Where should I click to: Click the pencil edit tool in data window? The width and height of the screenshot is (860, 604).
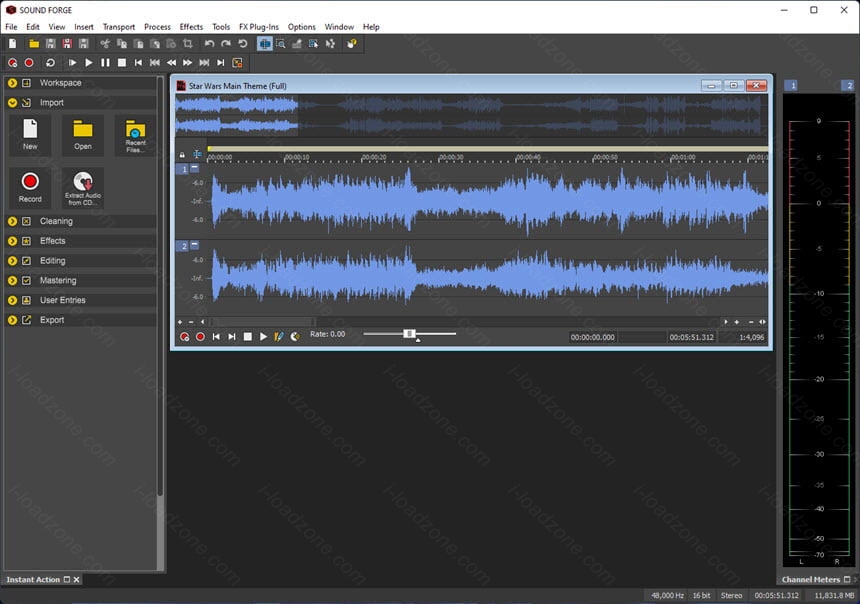click(x=279, y=336)
